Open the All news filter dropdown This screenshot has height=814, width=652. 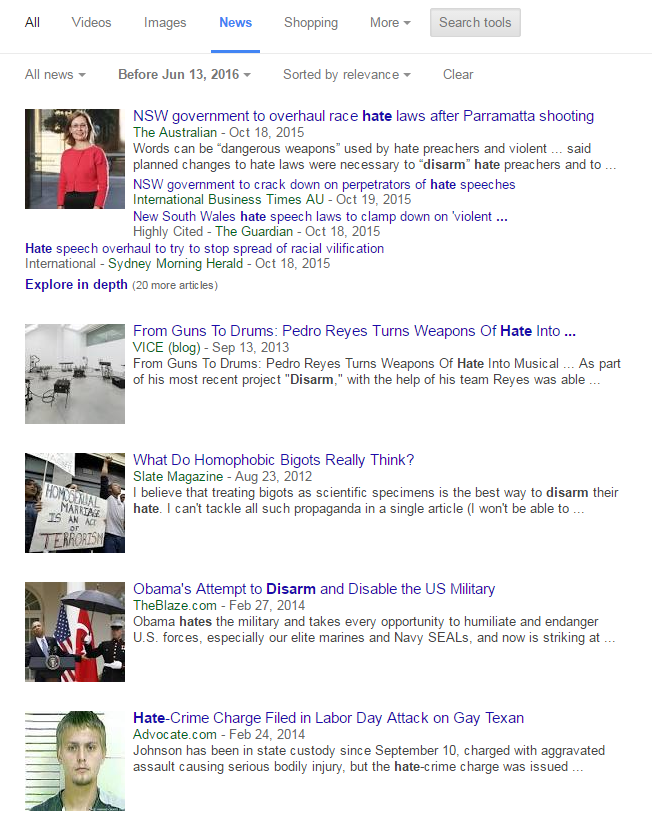(x=55, y=74)
